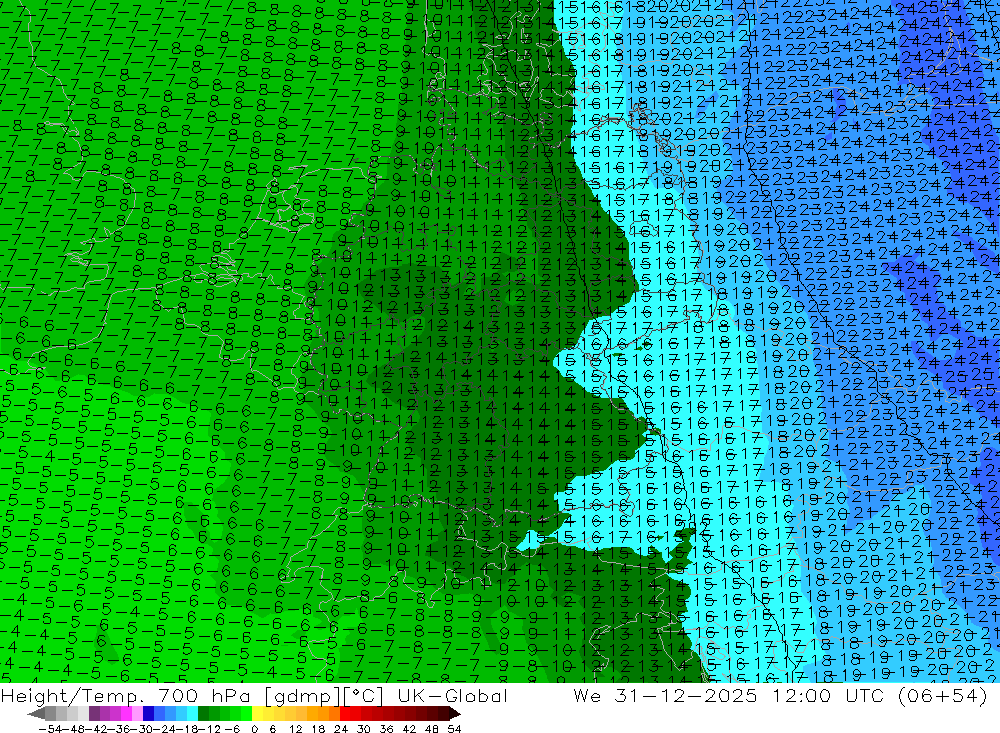Click the '12' label under the orange-yellow swatches
The width and height of the screenshot is (1000, 733).
(x=295, y=729)
